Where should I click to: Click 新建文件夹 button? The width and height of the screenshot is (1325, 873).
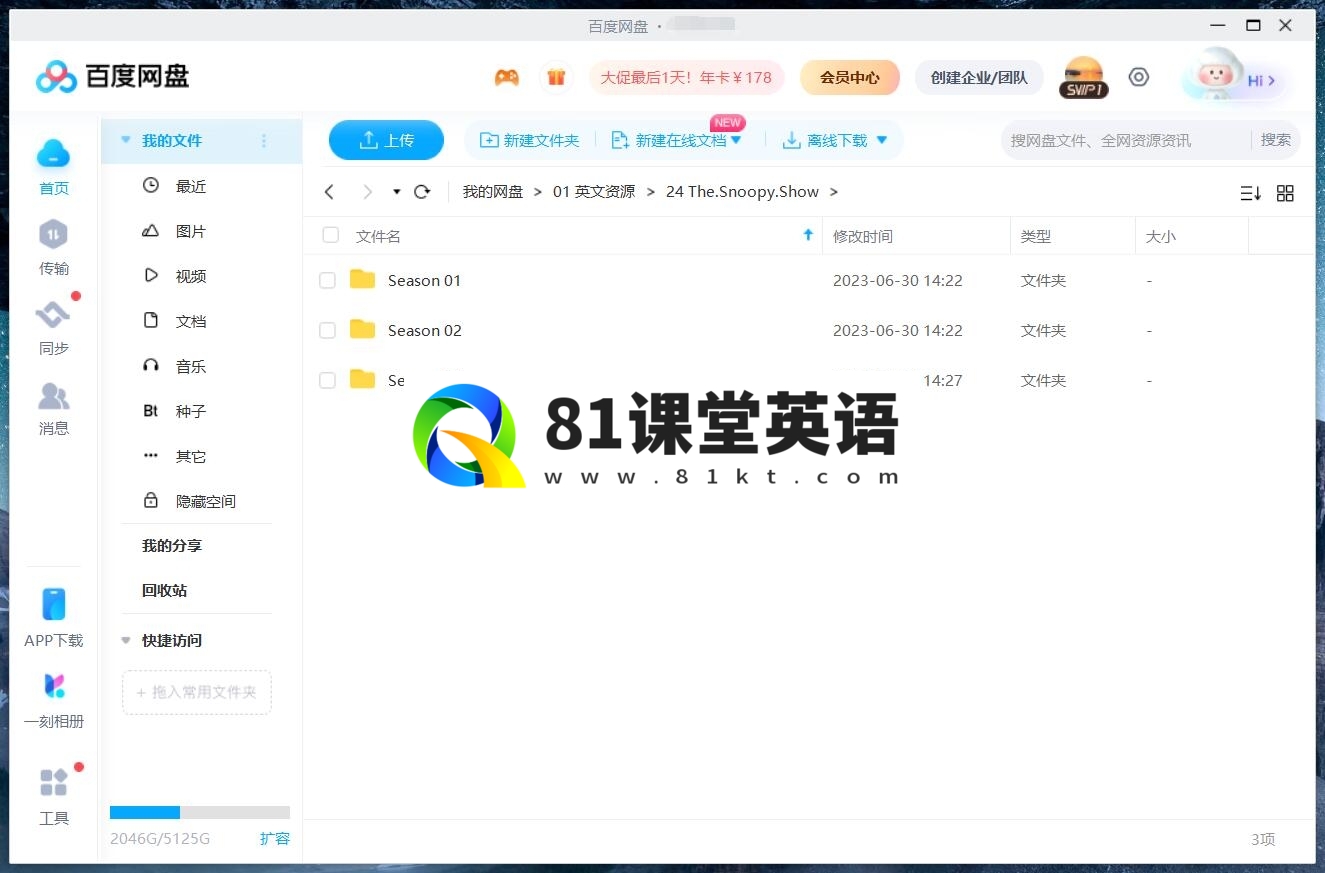pos(530,140)
